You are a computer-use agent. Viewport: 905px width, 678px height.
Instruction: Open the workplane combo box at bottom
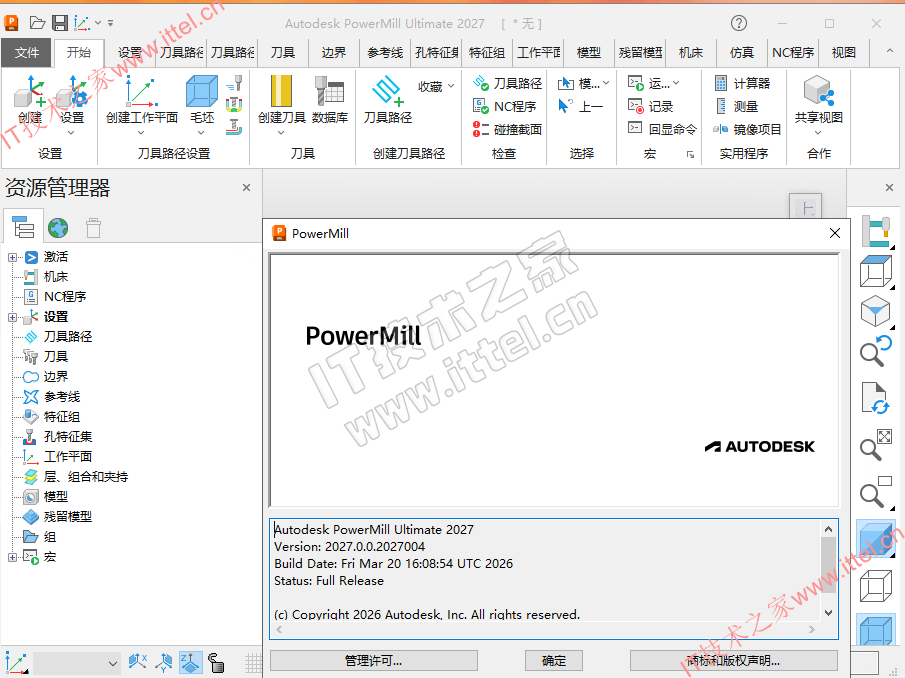tap(76, 664)
